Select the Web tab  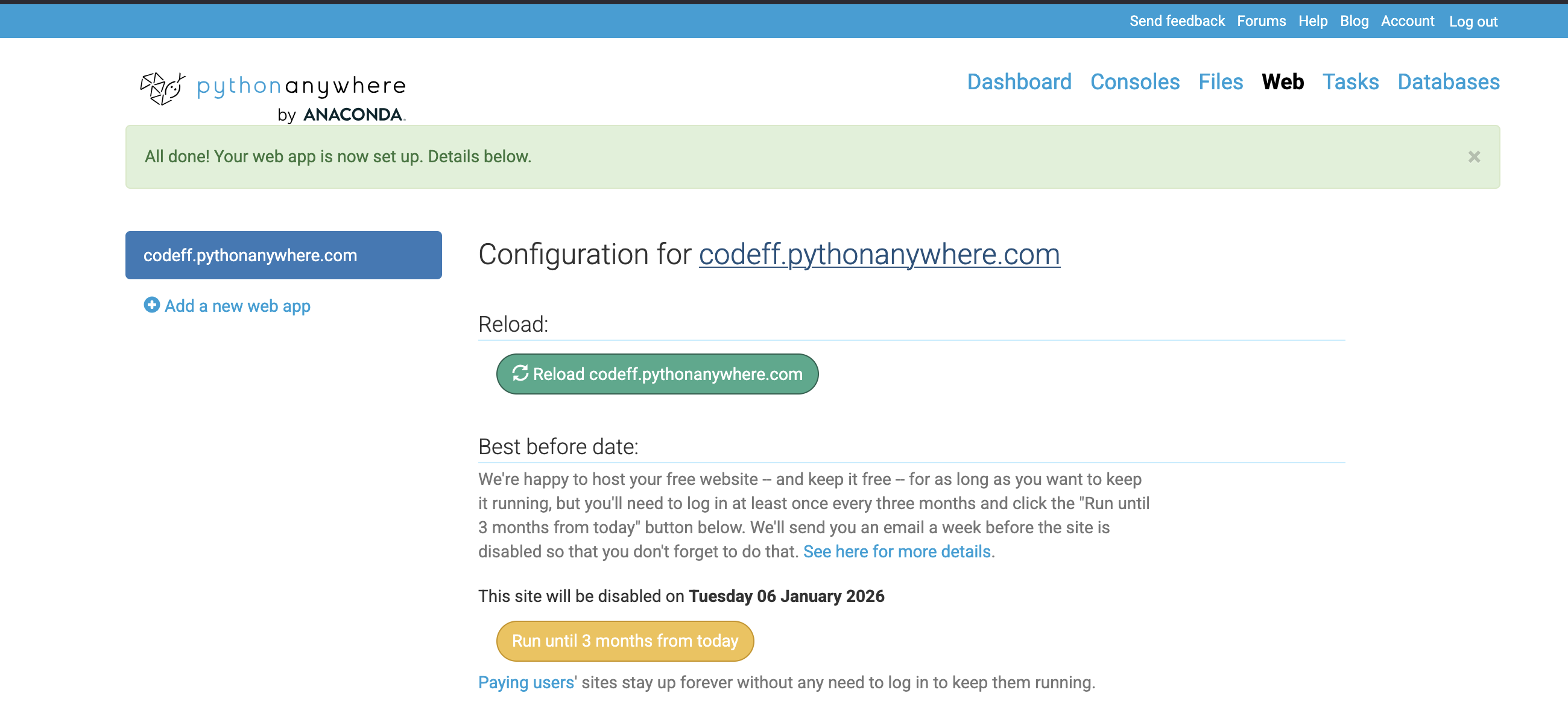[x=1283, y=82]
